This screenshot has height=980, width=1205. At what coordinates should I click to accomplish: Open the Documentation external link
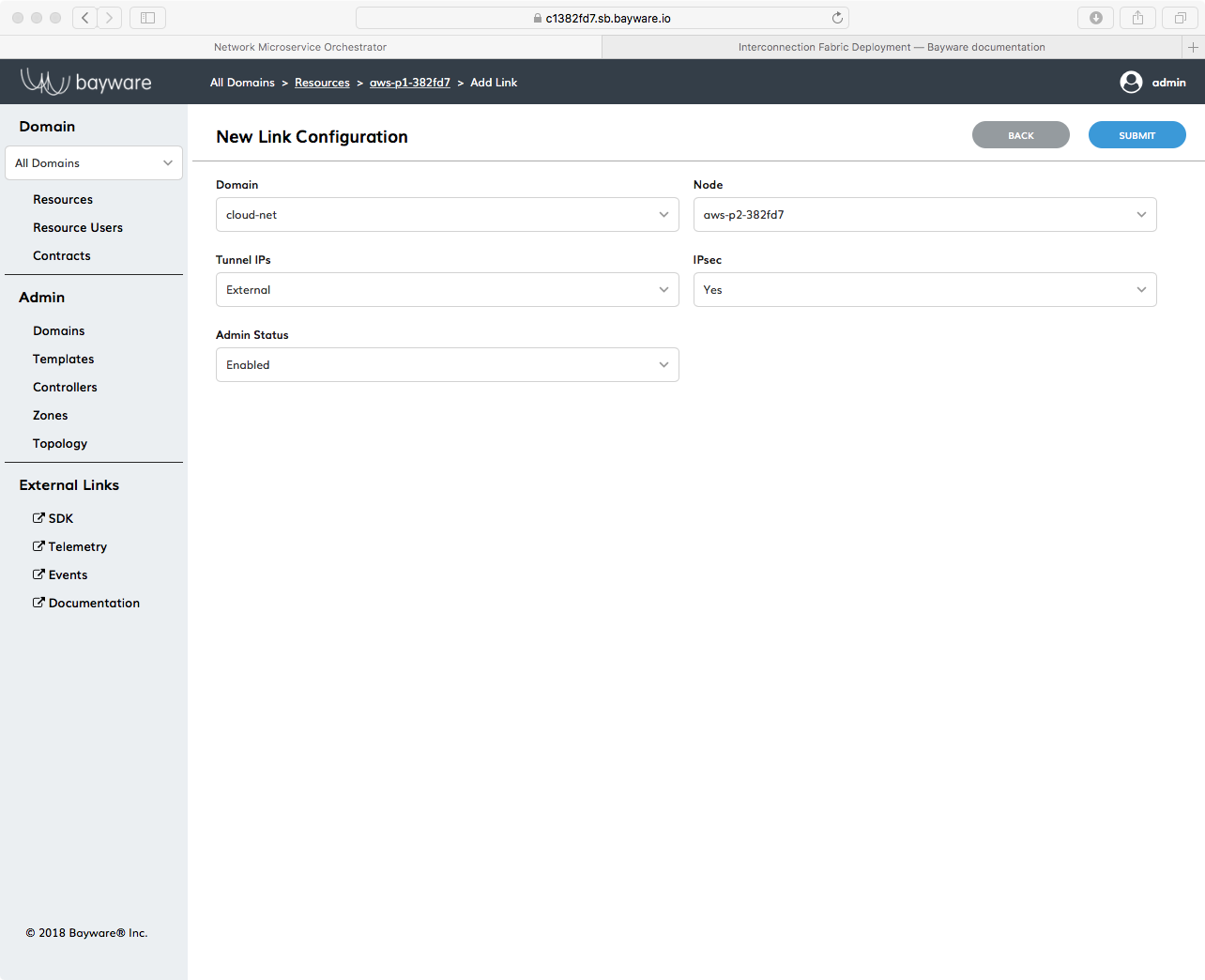95,603
